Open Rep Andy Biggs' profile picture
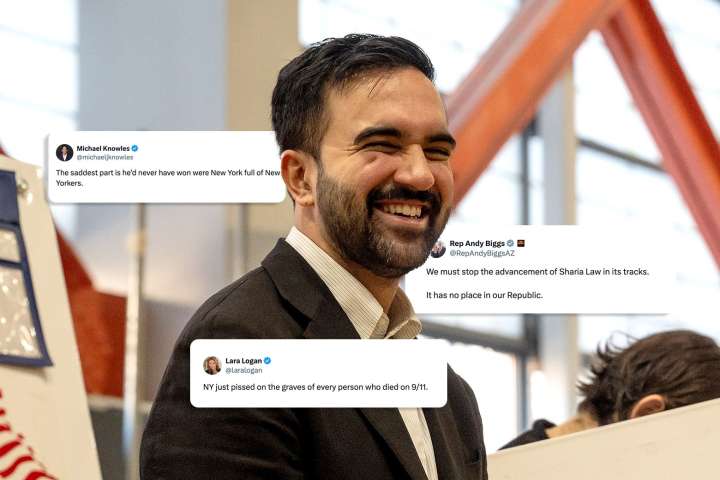Viewport: 720px width, 480px height. click(x=439, y=248)
